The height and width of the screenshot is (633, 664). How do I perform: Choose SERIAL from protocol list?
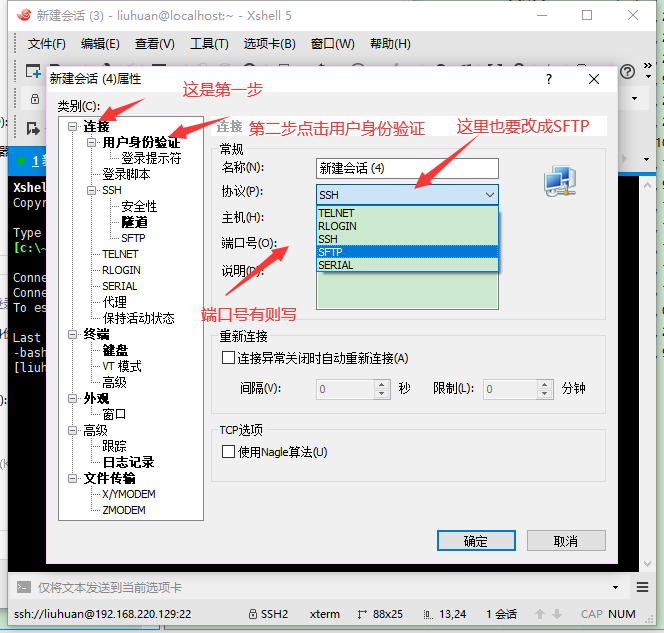coord(407,265)
